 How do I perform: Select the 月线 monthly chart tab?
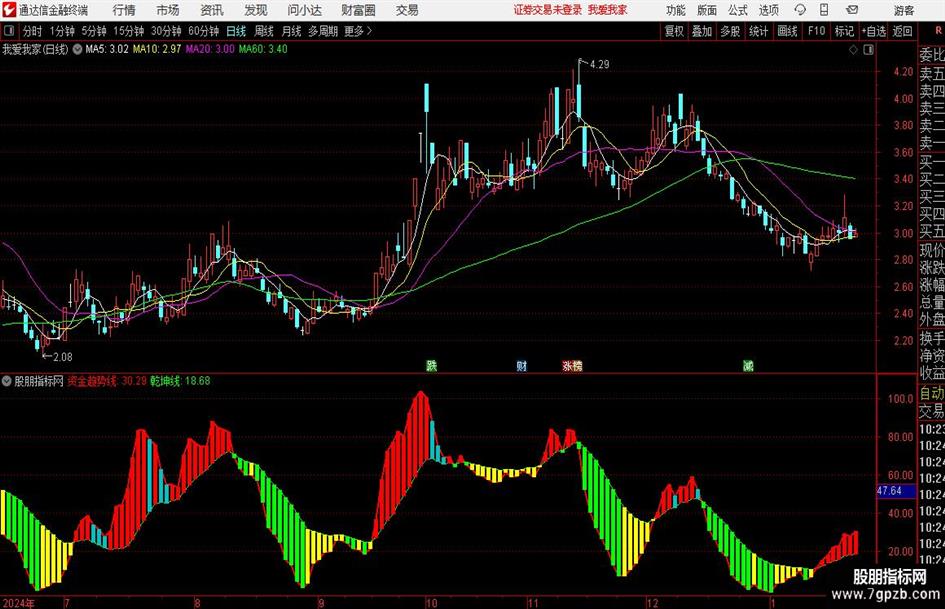click(292, 31)
